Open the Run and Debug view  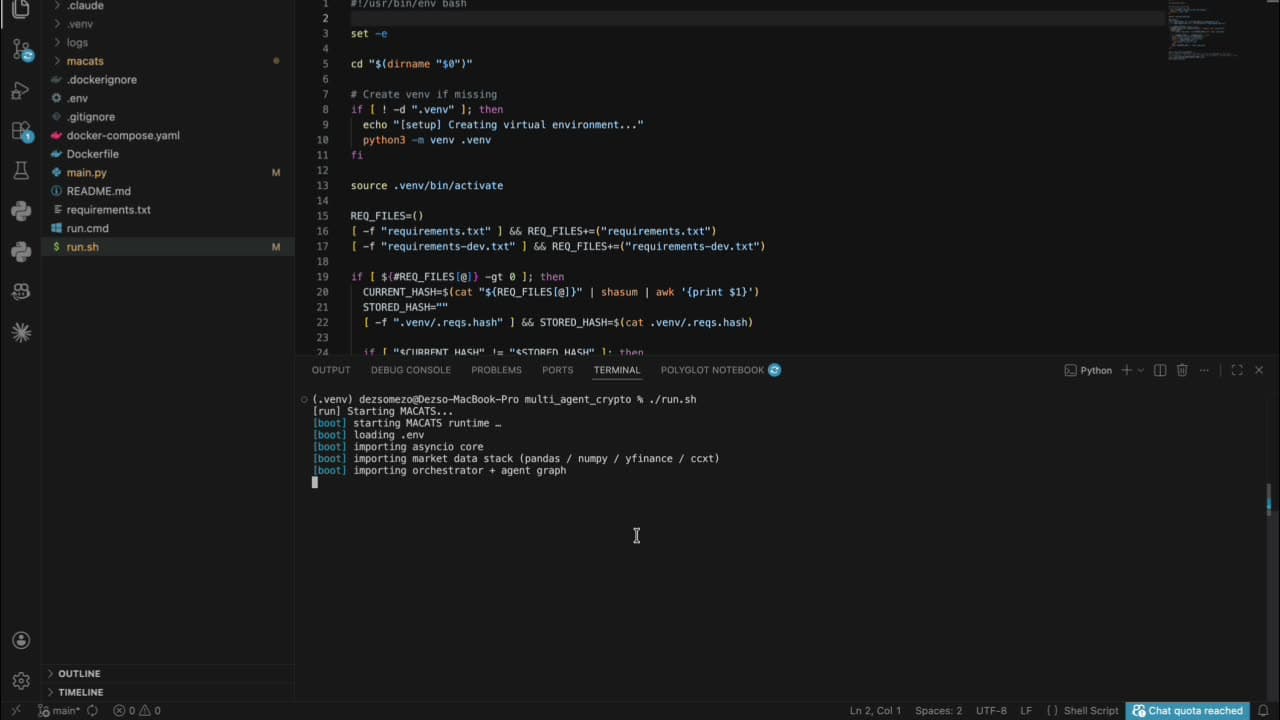click(20, 90)
